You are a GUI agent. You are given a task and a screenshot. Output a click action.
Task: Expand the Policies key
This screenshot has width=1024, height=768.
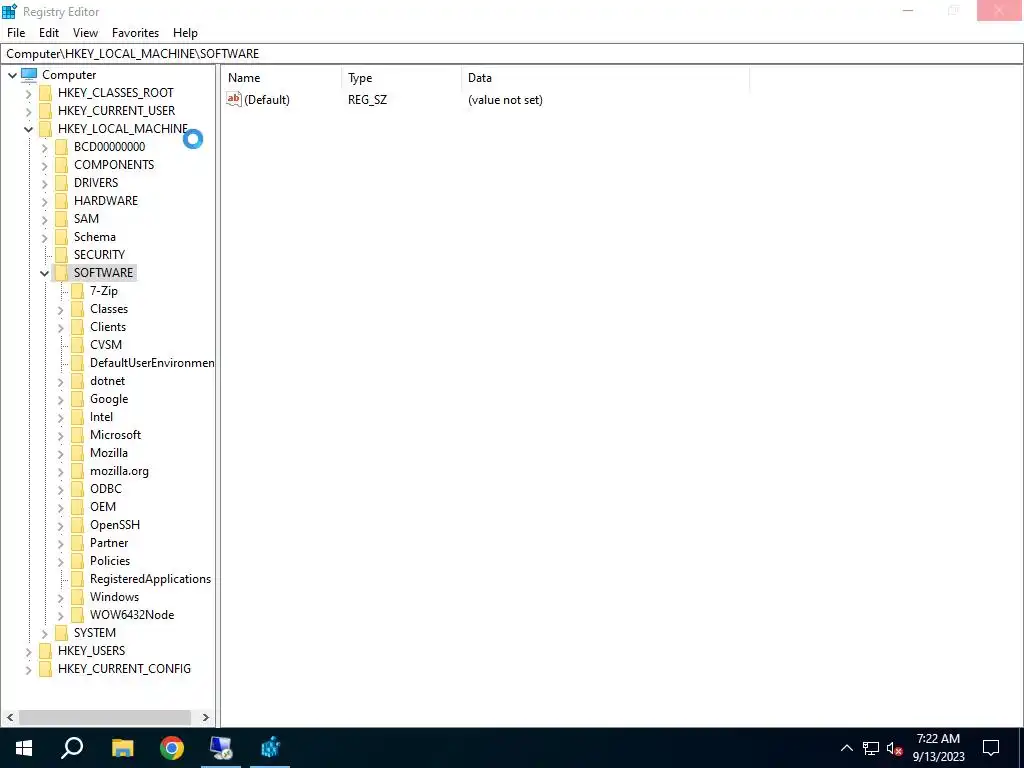click(x=61, y=561)
